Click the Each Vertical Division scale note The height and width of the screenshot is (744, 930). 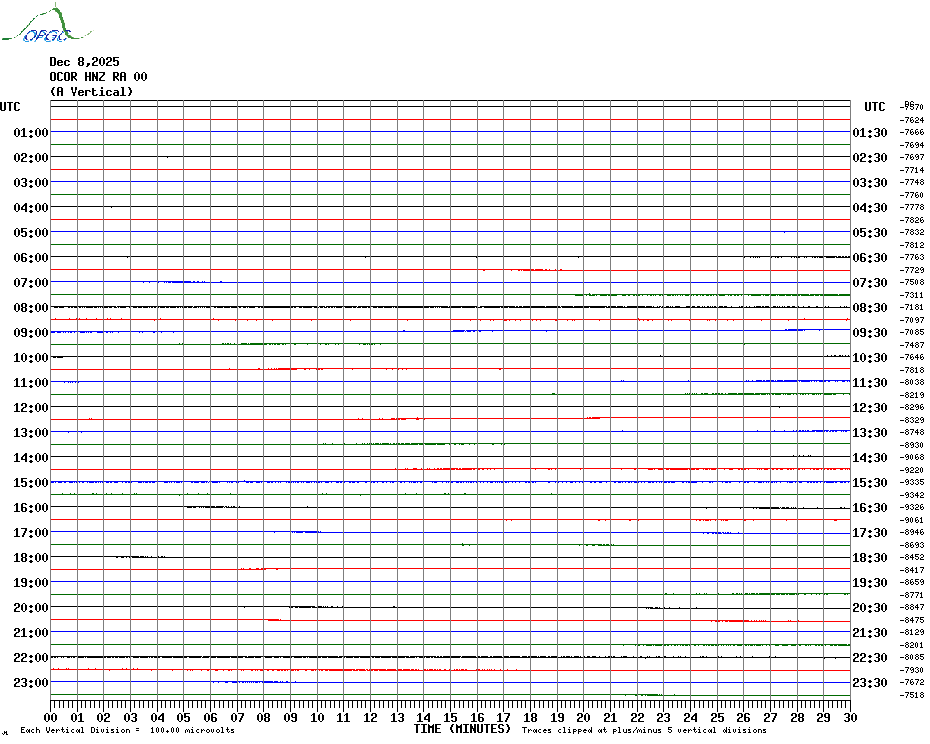[127, 731]
